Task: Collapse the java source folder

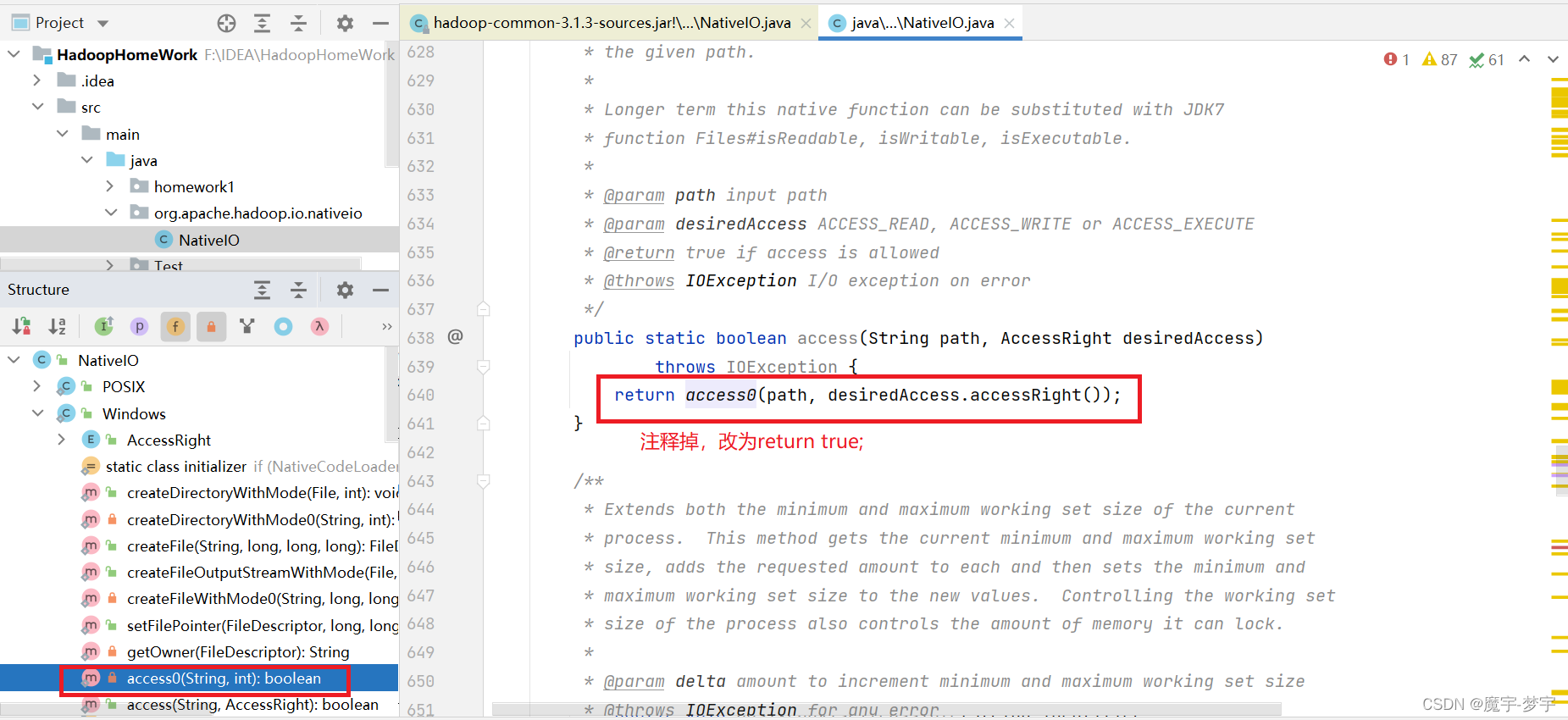Action: tap(87, 160)
